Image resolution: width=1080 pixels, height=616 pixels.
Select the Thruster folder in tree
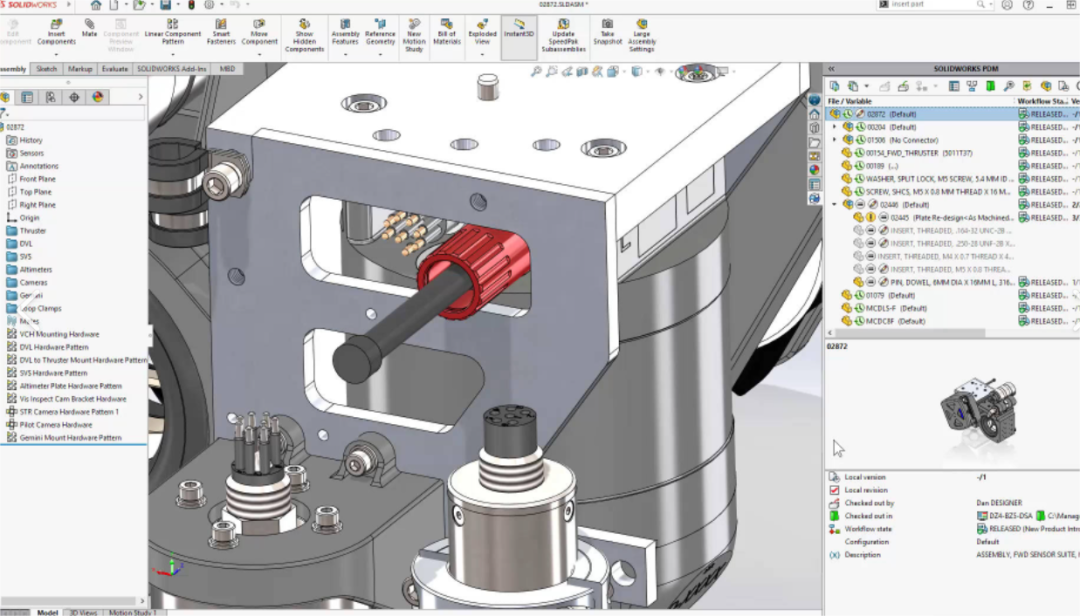pyautogui.click(x=26, y=231)
